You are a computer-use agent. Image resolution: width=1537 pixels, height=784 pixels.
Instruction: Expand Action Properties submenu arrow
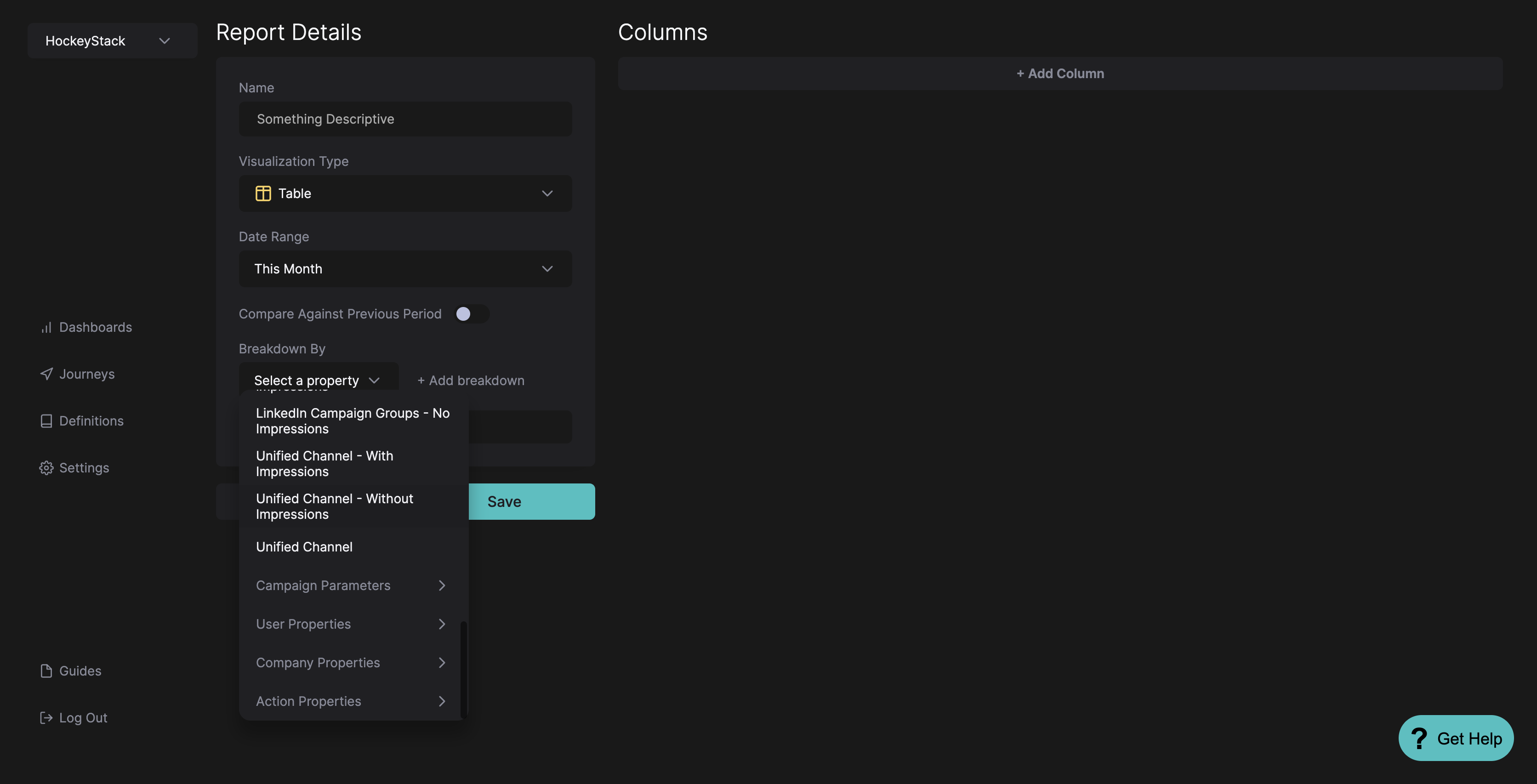[x=442, y=701]
